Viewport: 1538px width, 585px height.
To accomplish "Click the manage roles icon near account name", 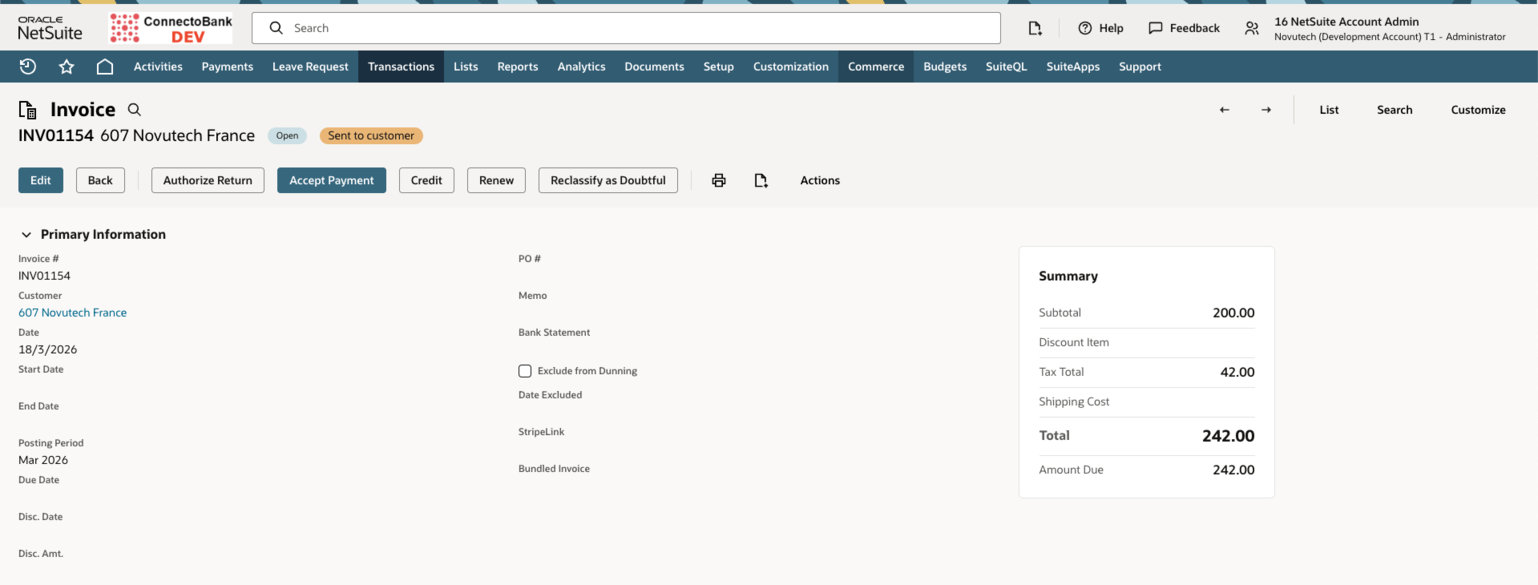I will click(1251, 28).
